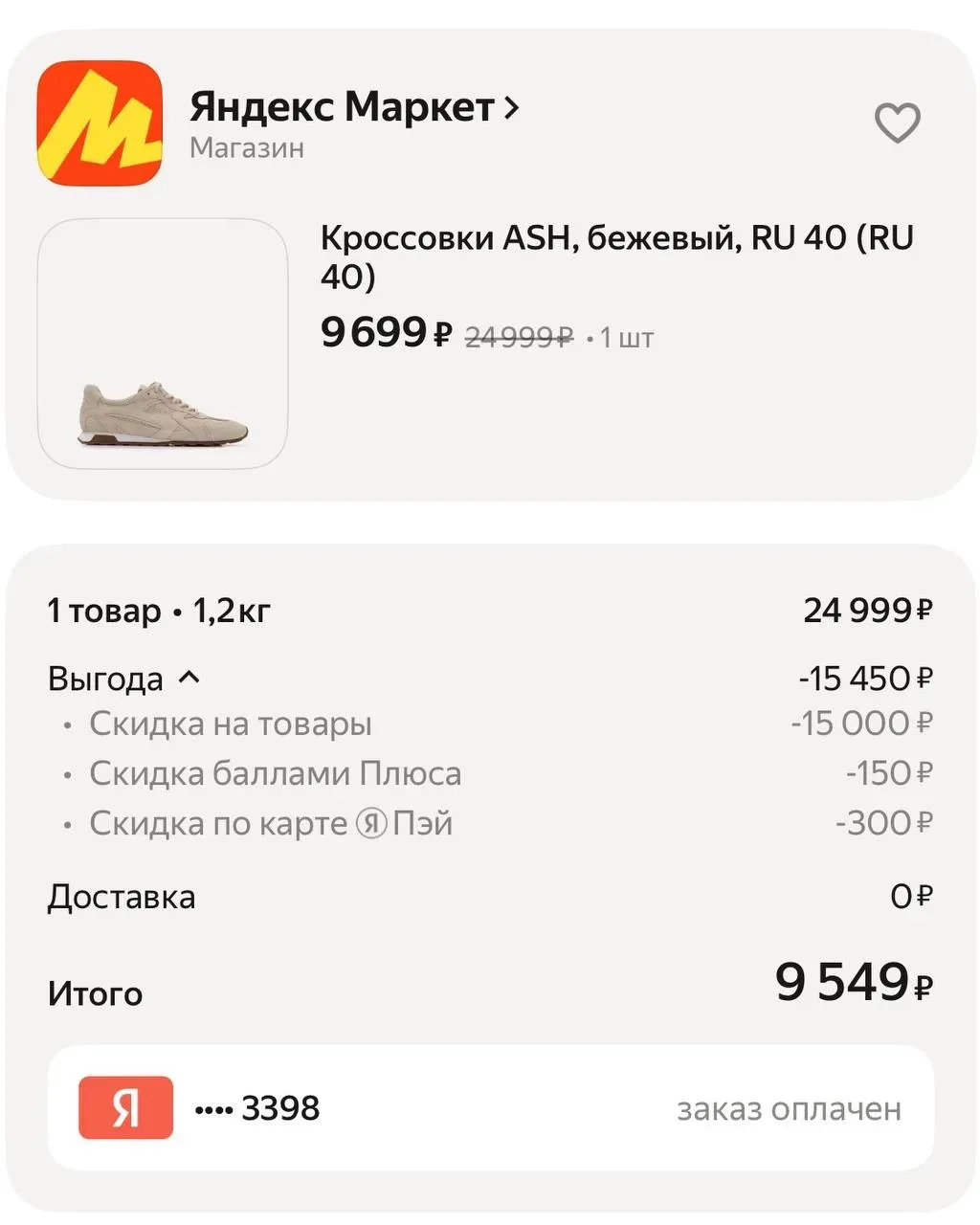Click the current price 9 699 ₽
This screenshot has width=980, height=1225.
click(x=386, y=333)
